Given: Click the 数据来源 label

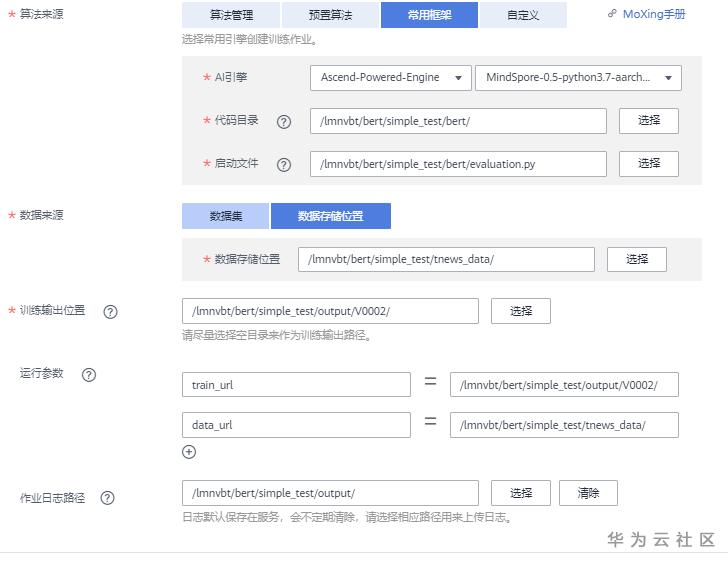Looking at the screenshot, I should tap(41, 215).
